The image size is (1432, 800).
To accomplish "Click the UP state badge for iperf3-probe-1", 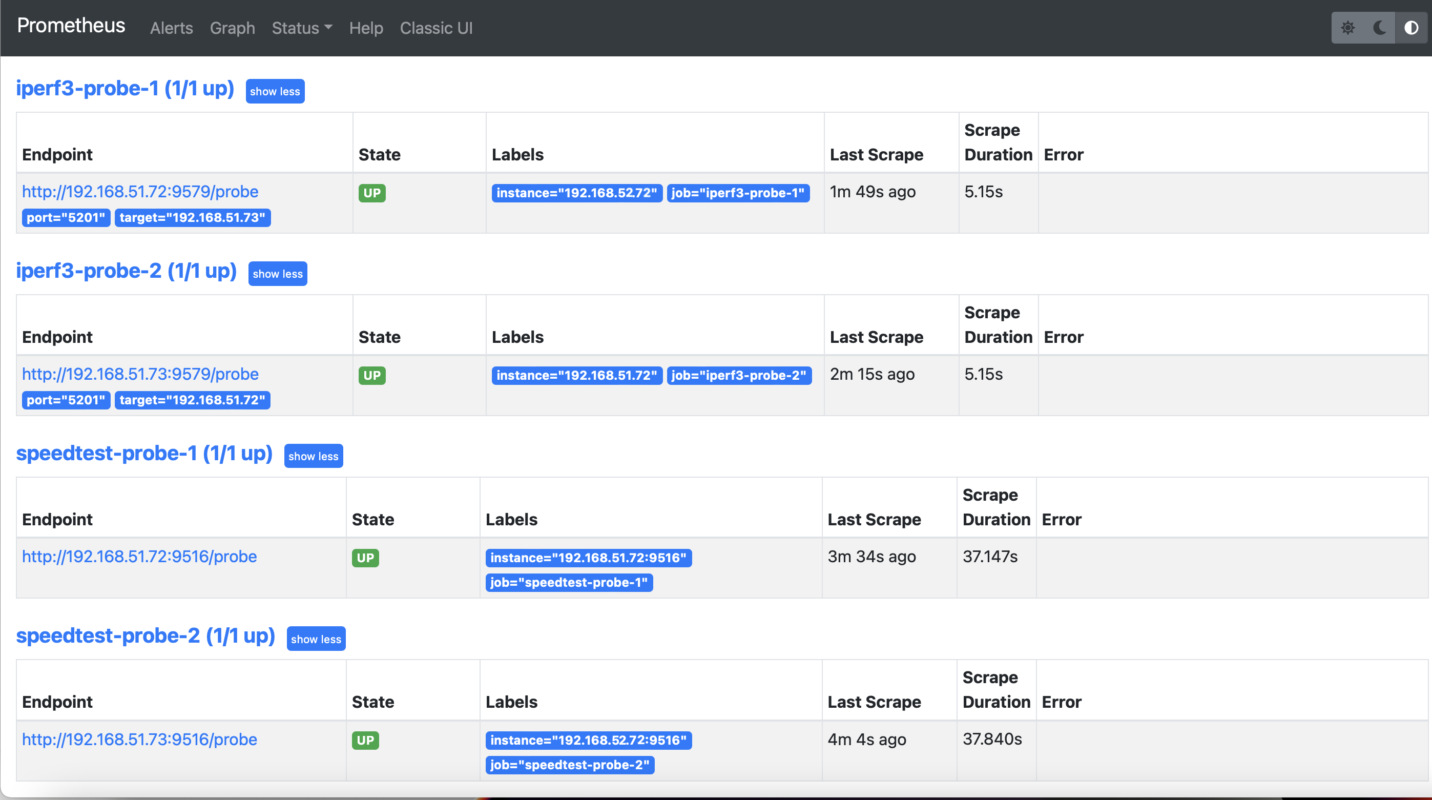I will click(x=372, y=192).
